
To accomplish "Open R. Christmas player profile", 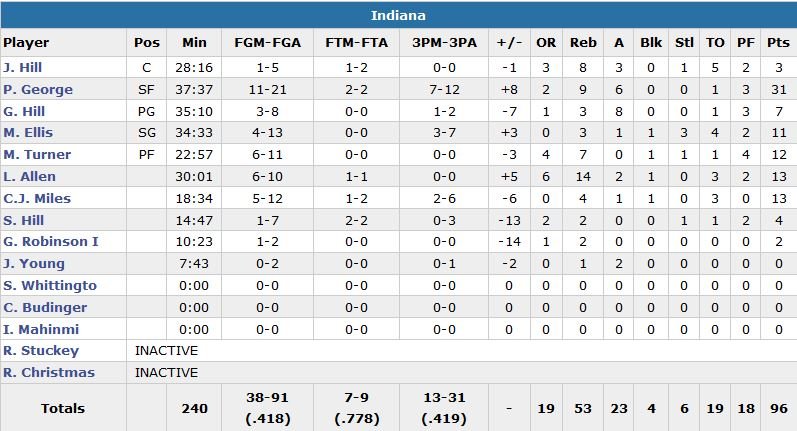I will click(49, 373).
